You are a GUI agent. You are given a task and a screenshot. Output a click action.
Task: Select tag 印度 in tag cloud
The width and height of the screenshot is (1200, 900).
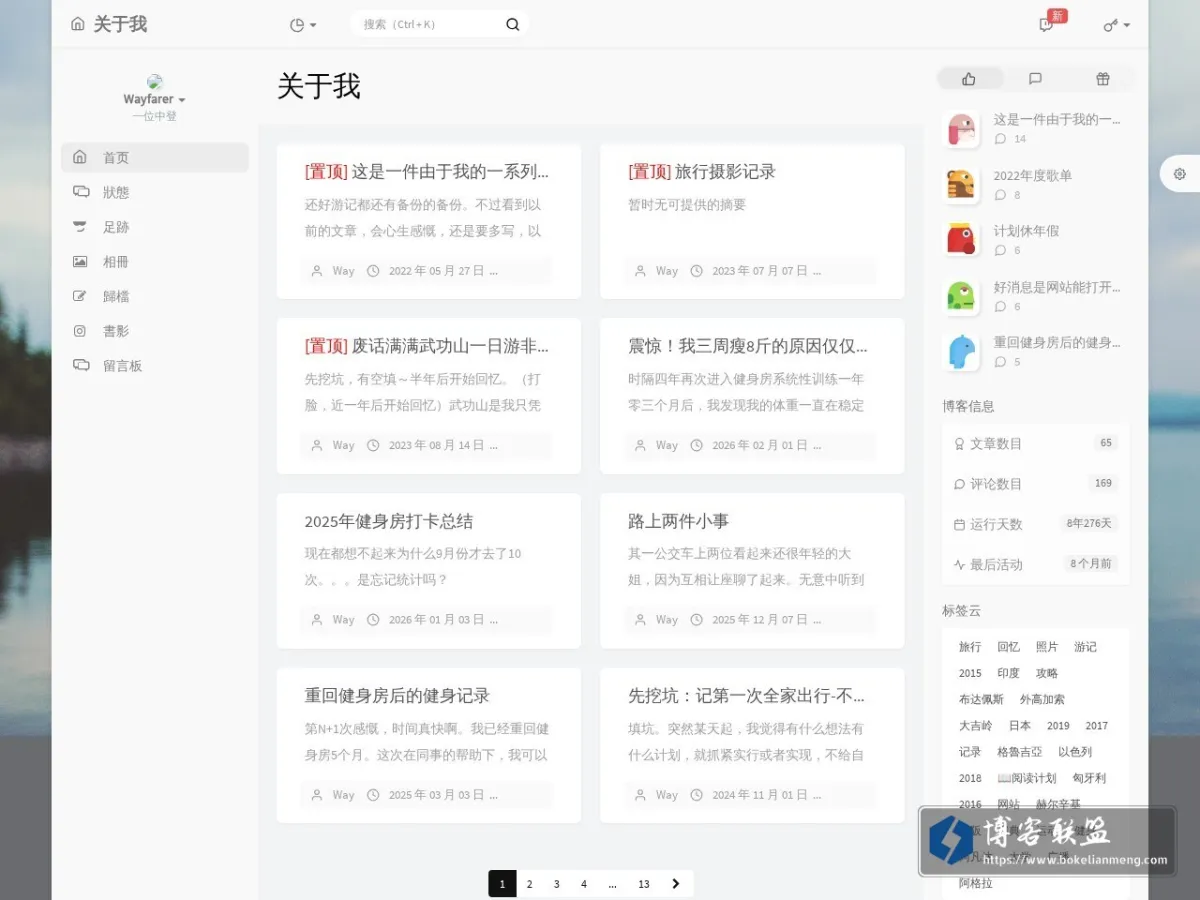point(1008,673)
